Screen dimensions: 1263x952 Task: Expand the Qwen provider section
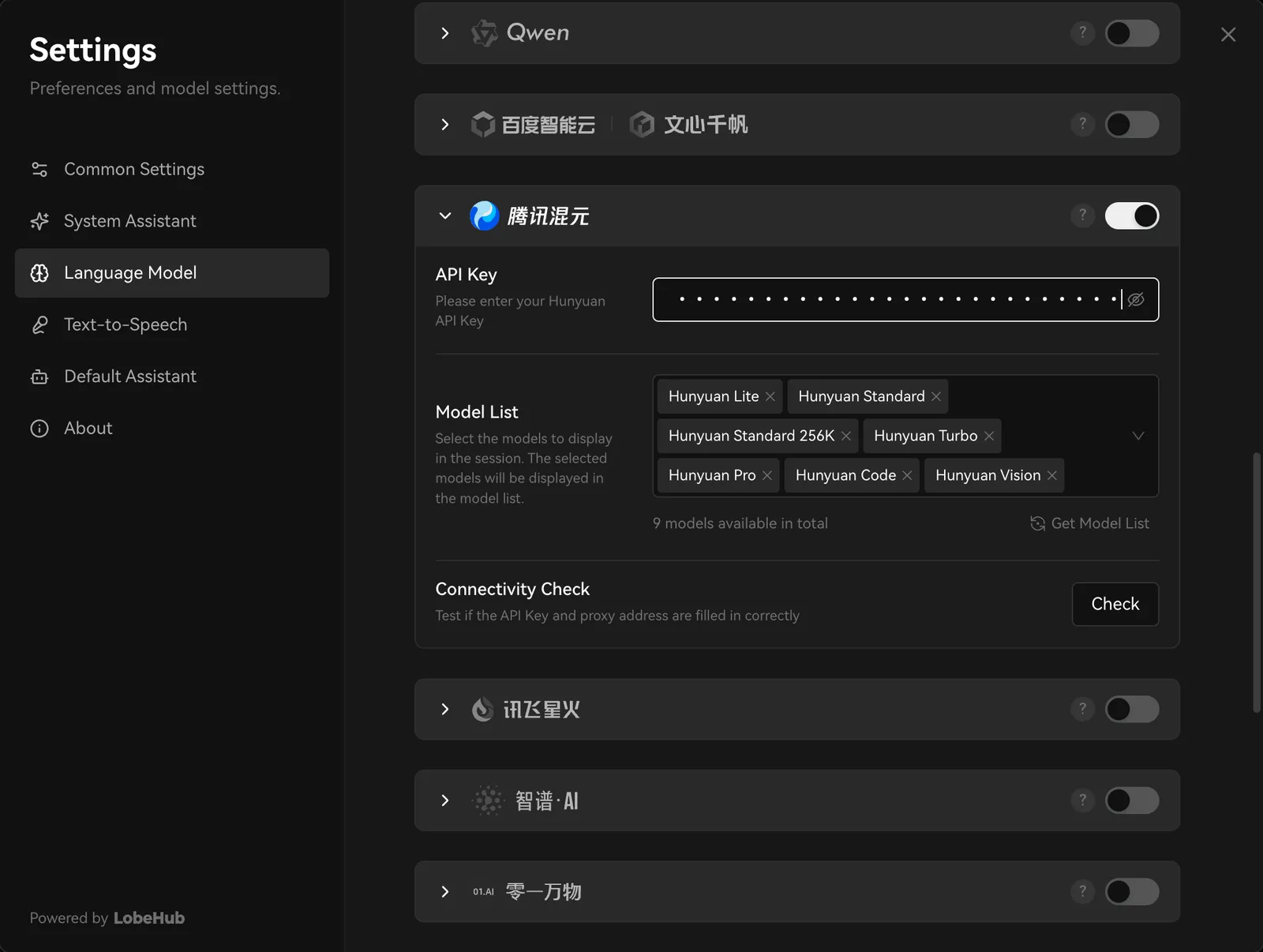click(445, 33)
